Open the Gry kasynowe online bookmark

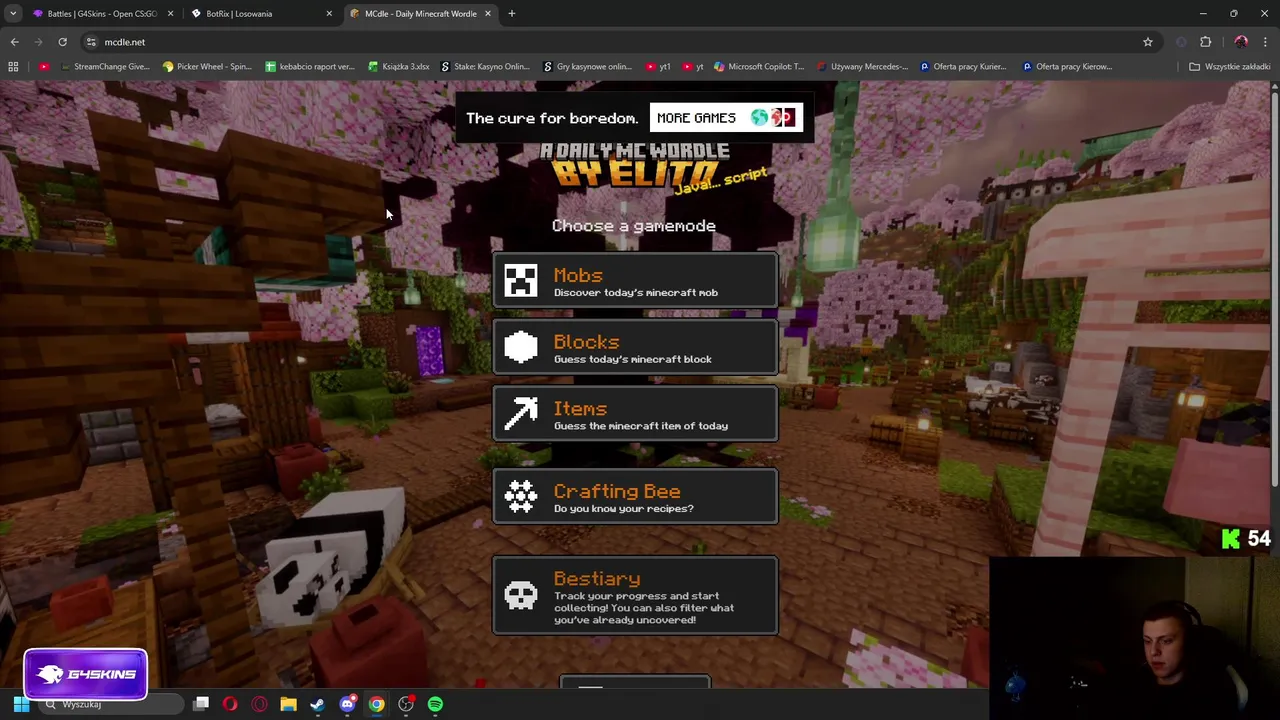click(588, 67)
